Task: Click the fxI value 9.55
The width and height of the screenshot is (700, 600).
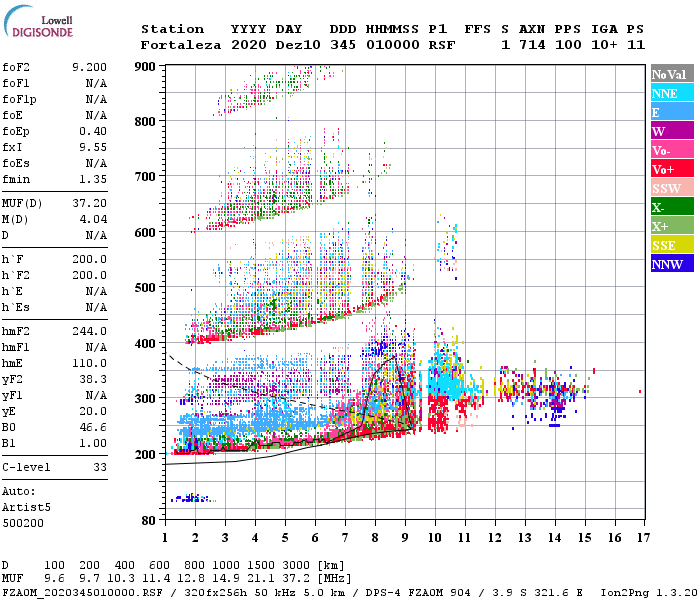Action: [x=93, y=147]
